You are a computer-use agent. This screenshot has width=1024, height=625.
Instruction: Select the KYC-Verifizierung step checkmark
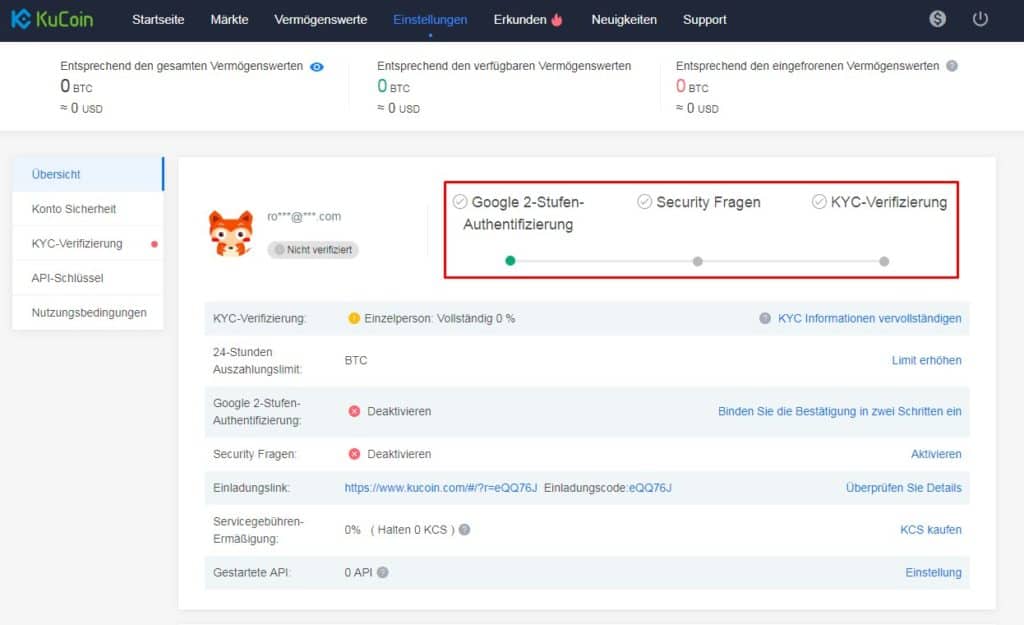click(x=819, y=202)
